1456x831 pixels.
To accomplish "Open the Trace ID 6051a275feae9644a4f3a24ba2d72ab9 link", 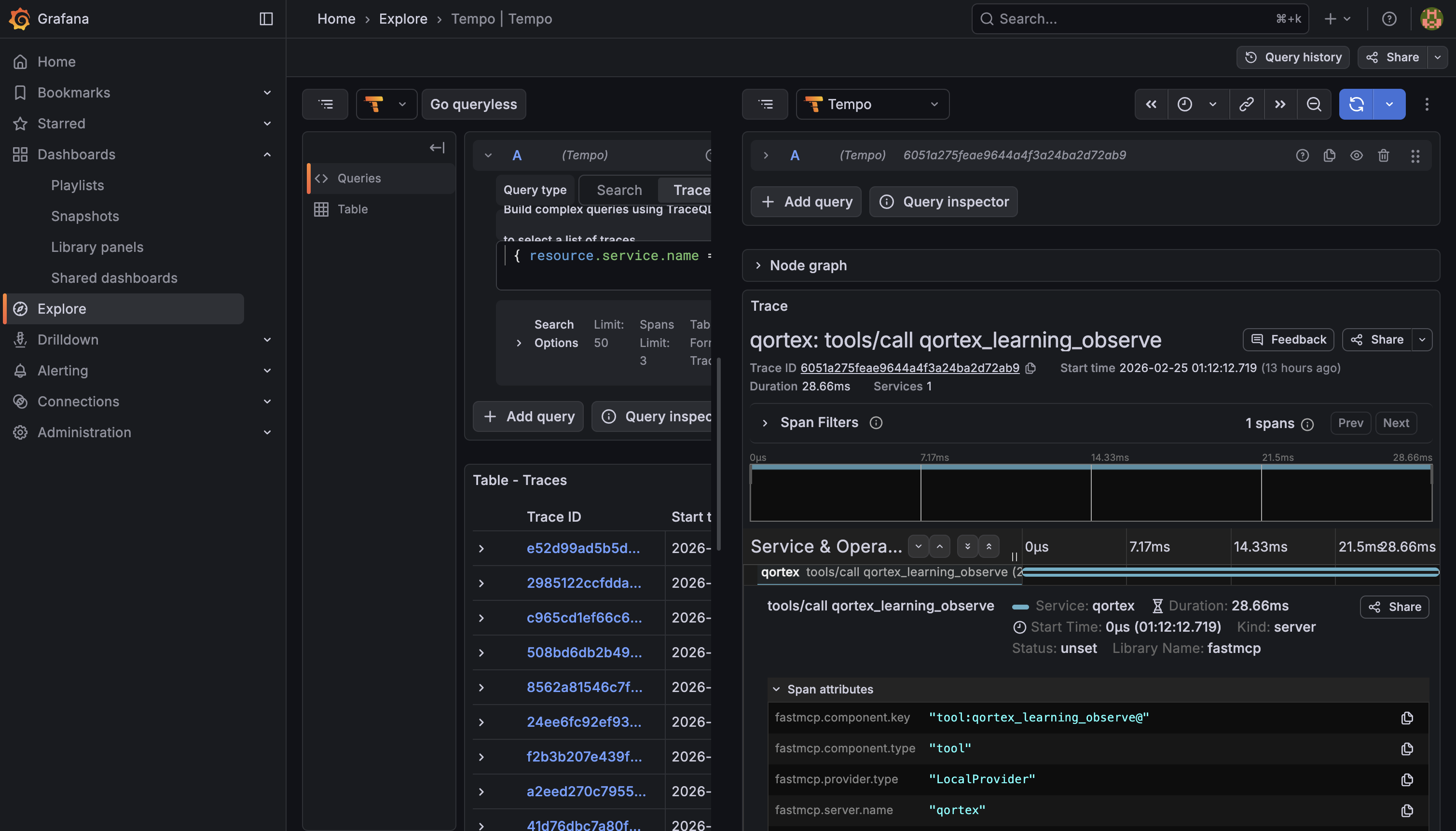I will pyautogui.click(x=909, y=368).
